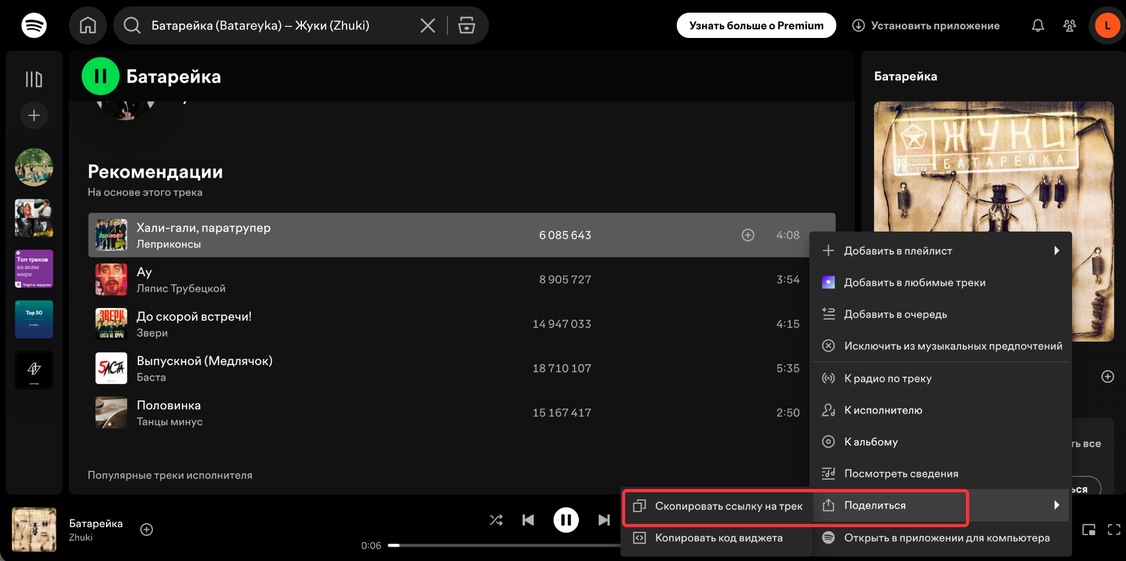1126x561 pixels.
Task: Open artist Леприконсы link
Action: [169, 244]
